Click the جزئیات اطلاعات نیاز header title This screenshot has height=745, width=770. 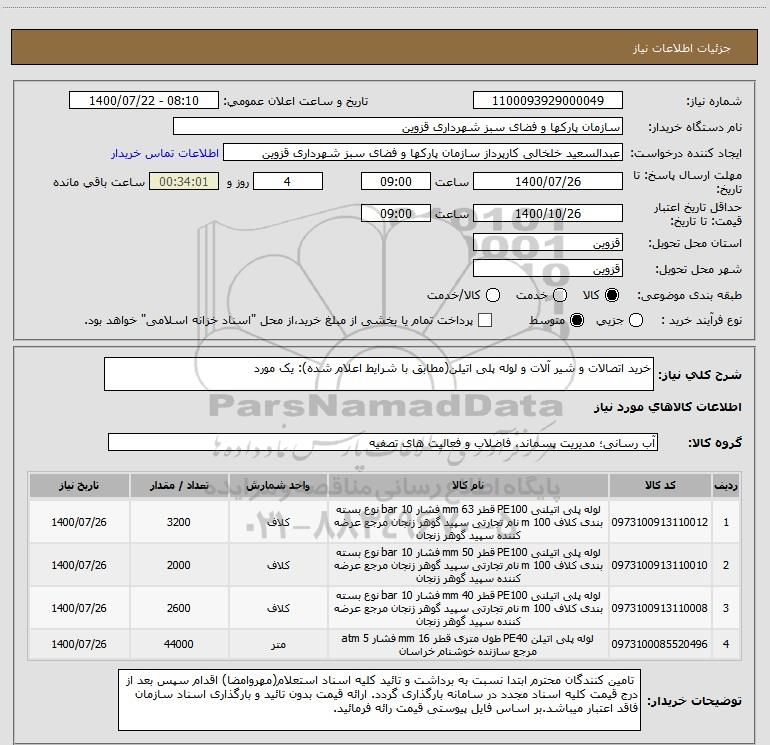[682, 48]
